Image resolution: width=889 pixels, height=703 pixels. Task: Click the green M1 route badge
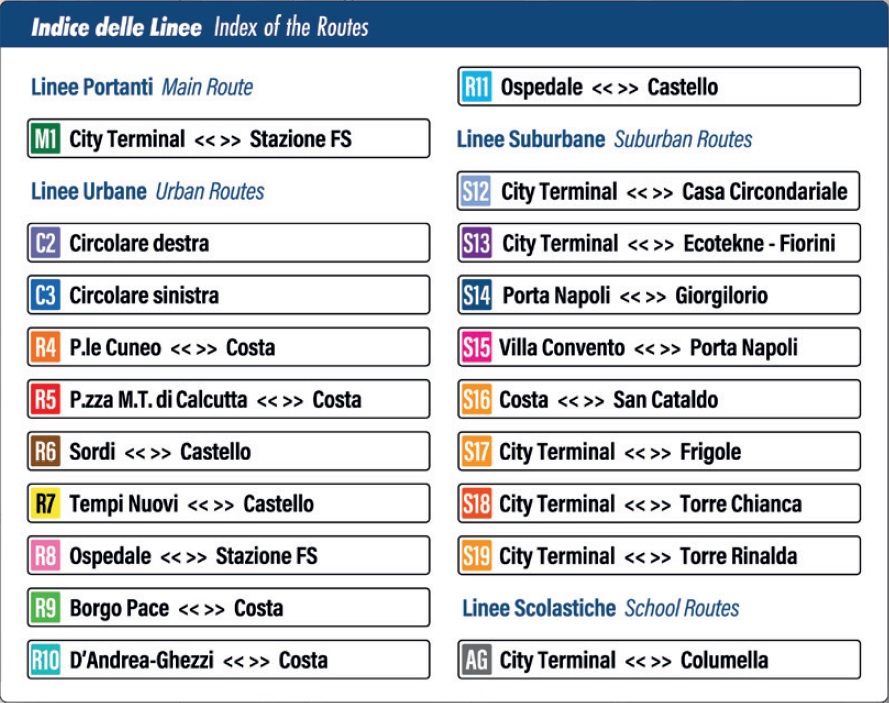pyautogui.click(x=46, y=139)
